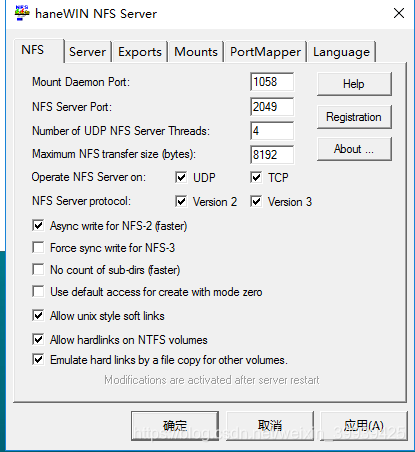Click the Maximum NFS transfer size field
The image size is (415, 452).
coord(272,155)
